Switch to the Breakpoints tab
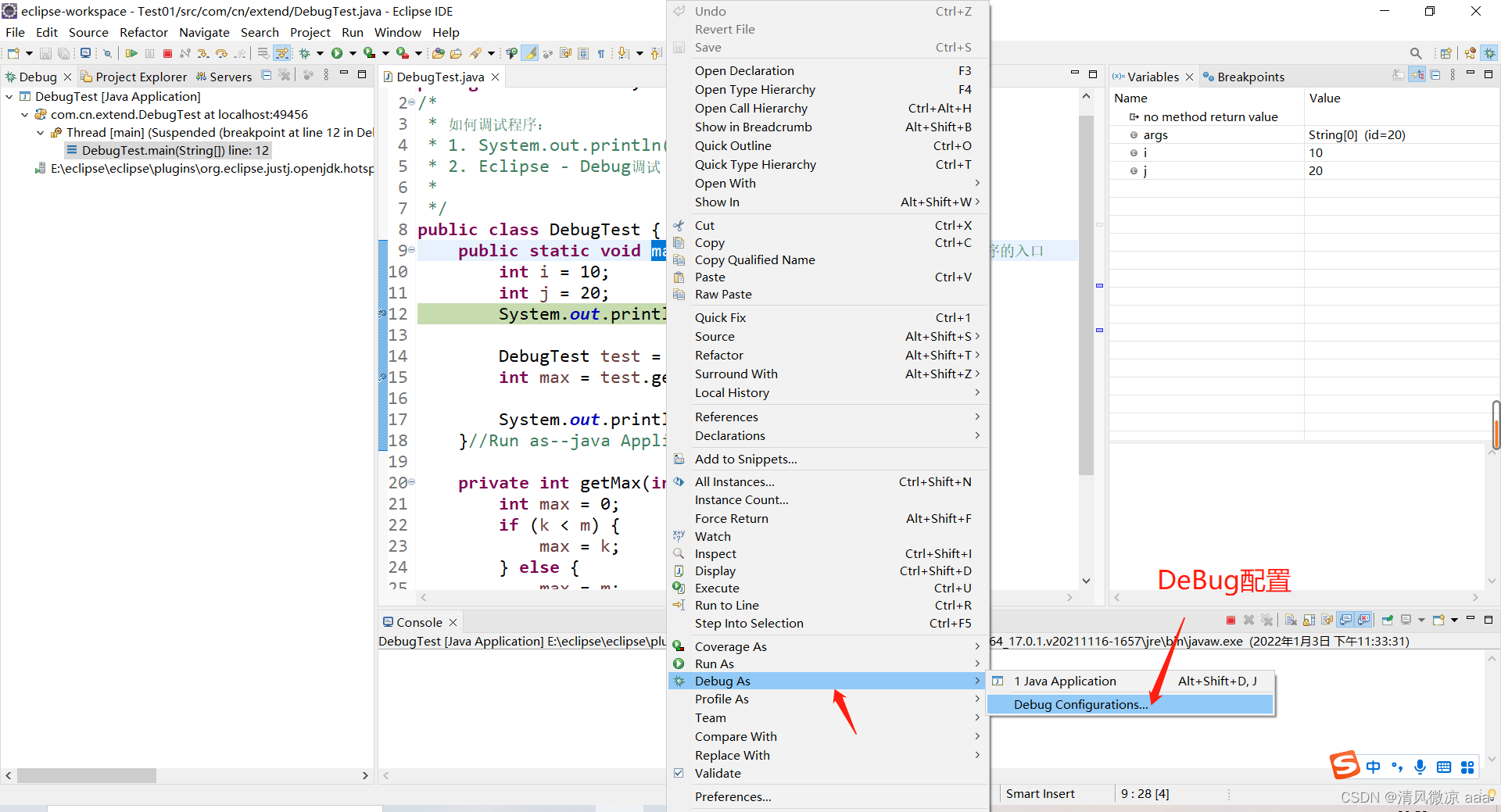The image size is (1501, 812). [1251, 76]
